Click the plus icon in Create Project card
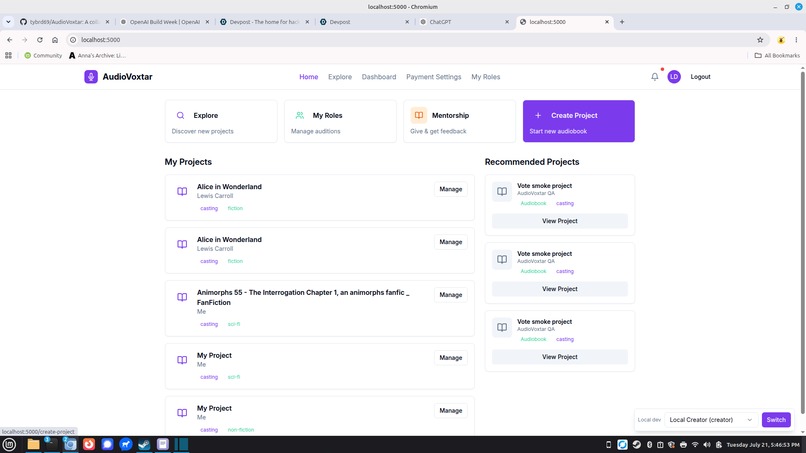This screenshot has height=453, width=806. pos(538,115)
